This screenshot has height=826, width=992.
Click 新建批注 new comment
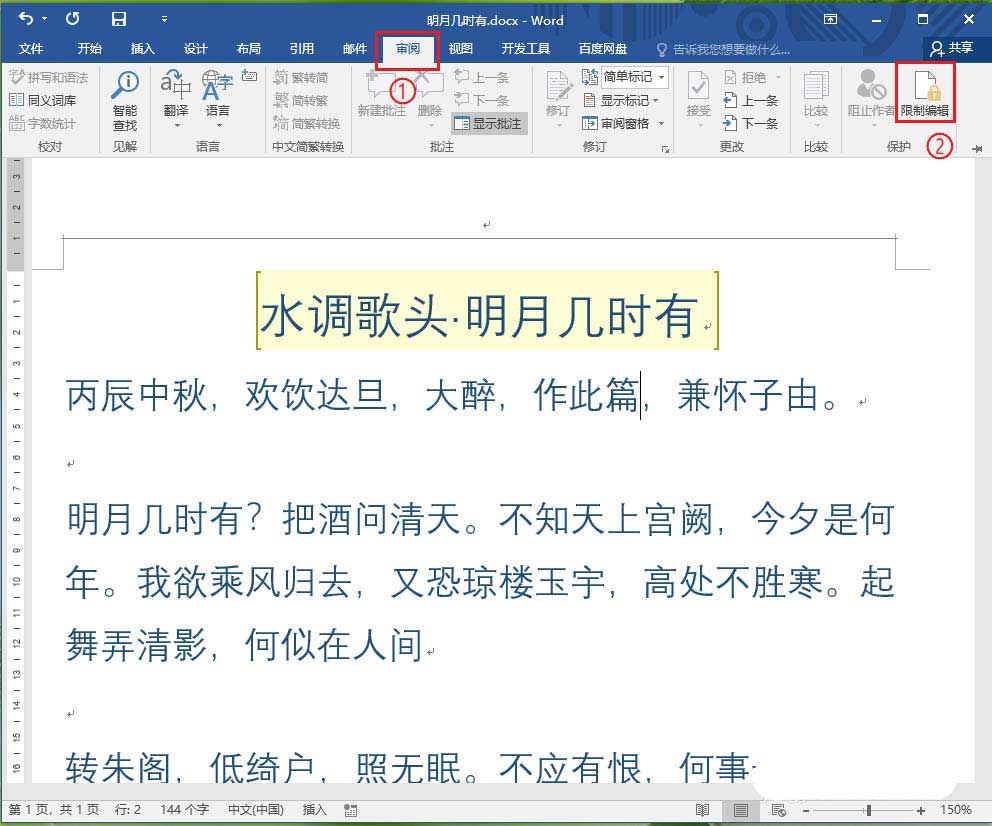[x=381, y=95]
